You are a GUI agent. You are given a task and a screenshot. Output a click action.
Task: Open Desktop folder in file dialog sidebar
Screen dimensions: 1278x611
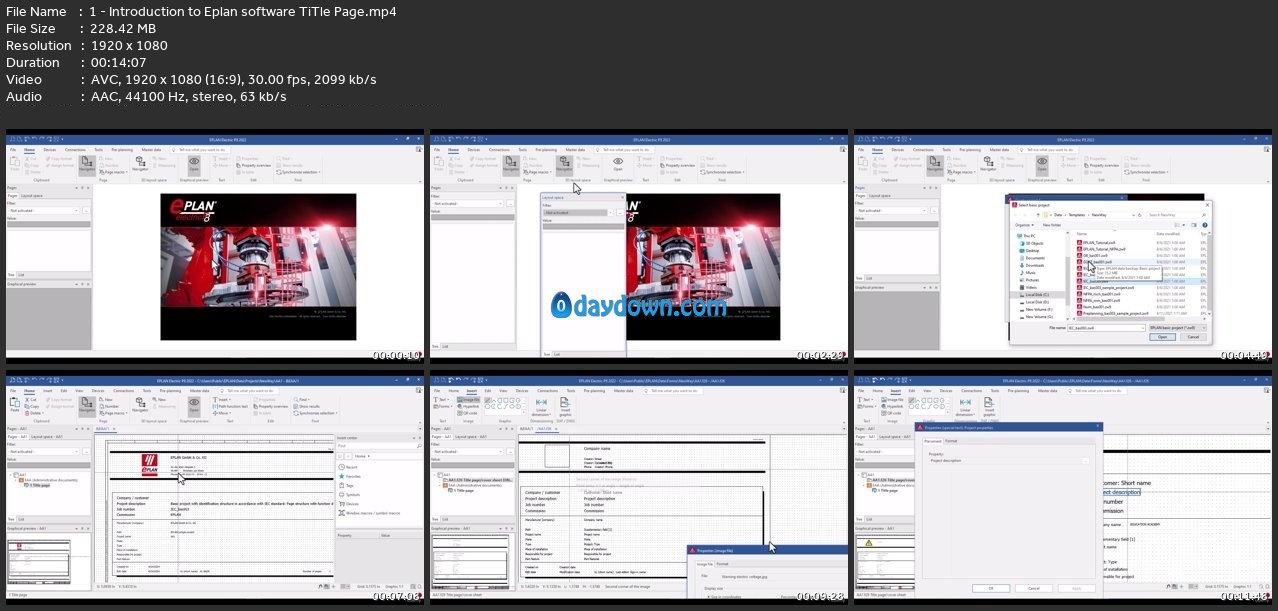[1029, 251]
